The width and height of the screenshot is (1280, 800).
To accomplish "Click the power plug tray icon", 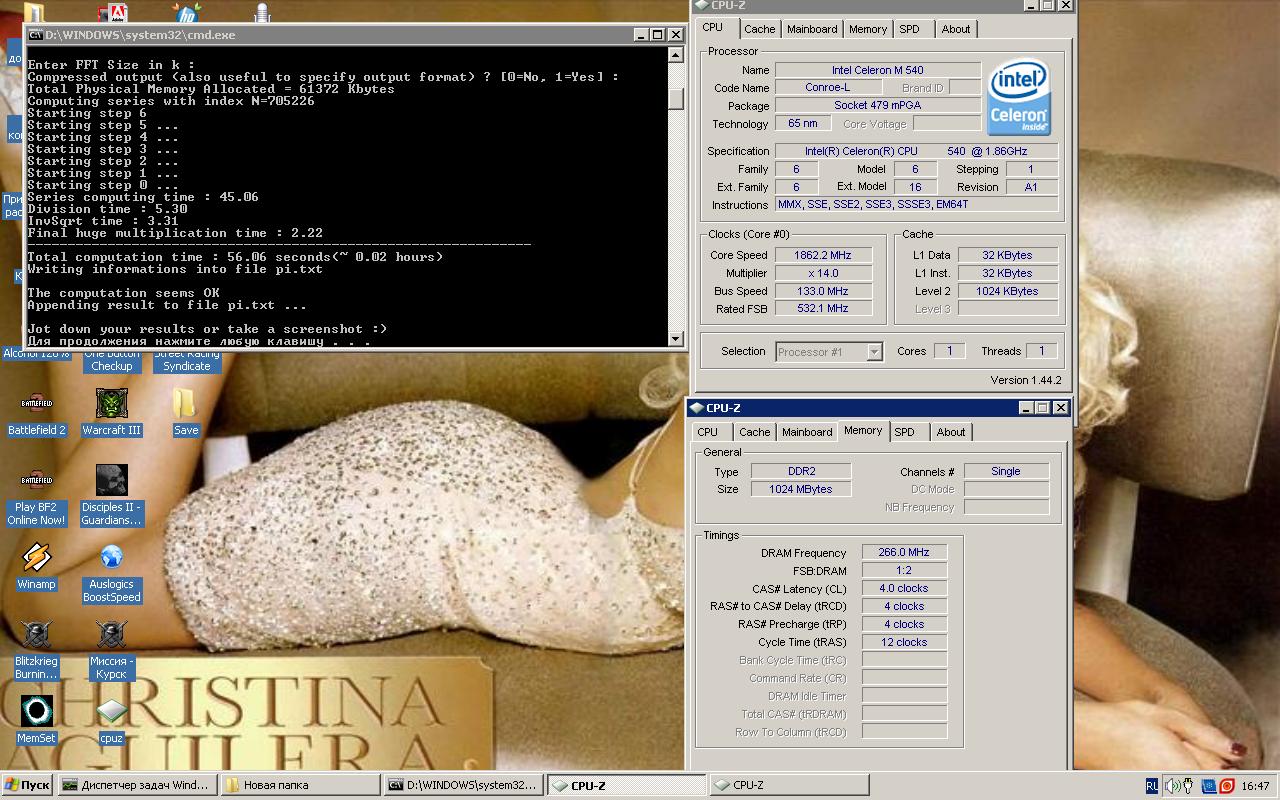I will click(1190, 786).
